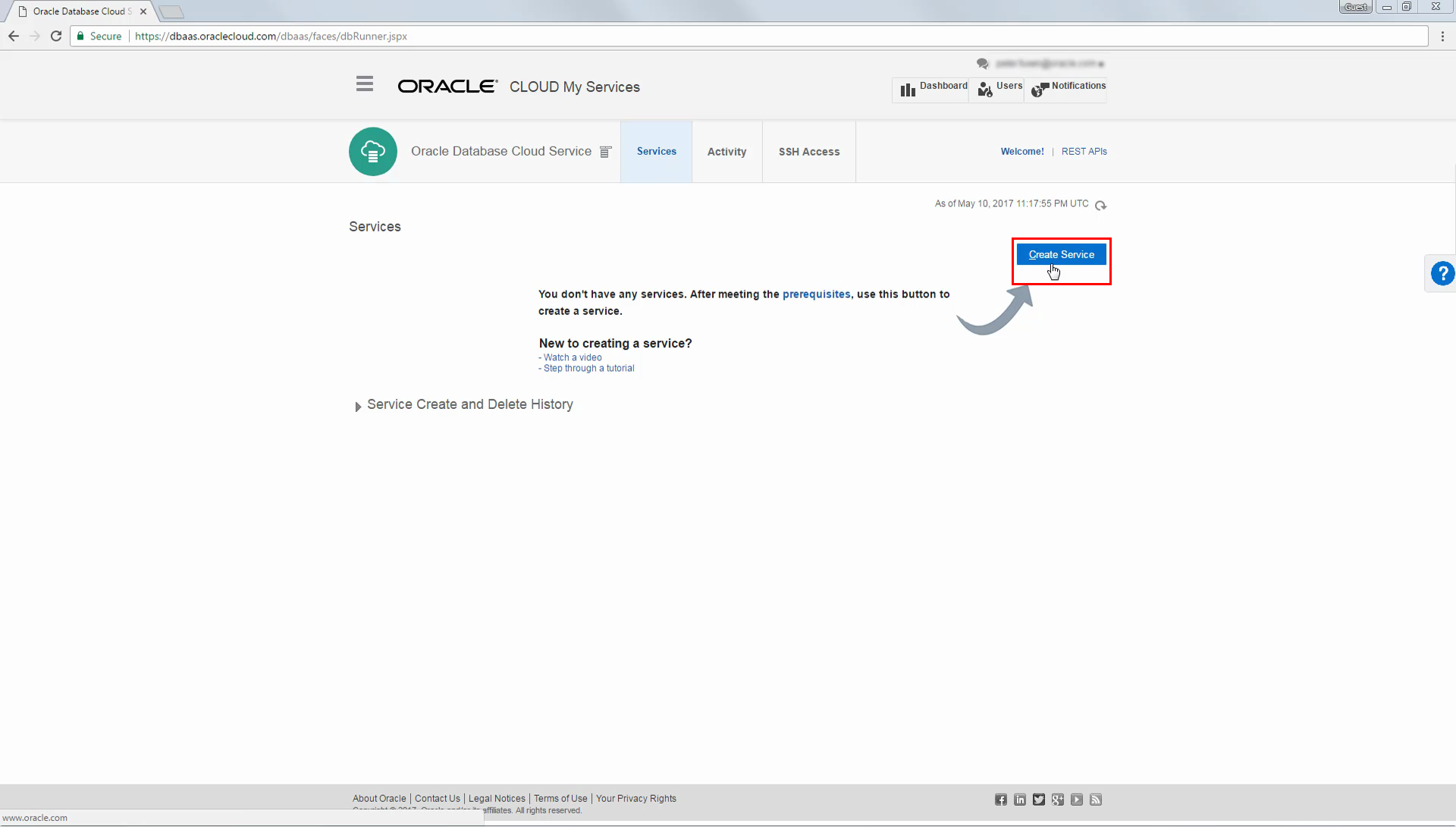Open Step through a tutorial link
Screen dimensions: 1456x827
(x=588, y=368)
